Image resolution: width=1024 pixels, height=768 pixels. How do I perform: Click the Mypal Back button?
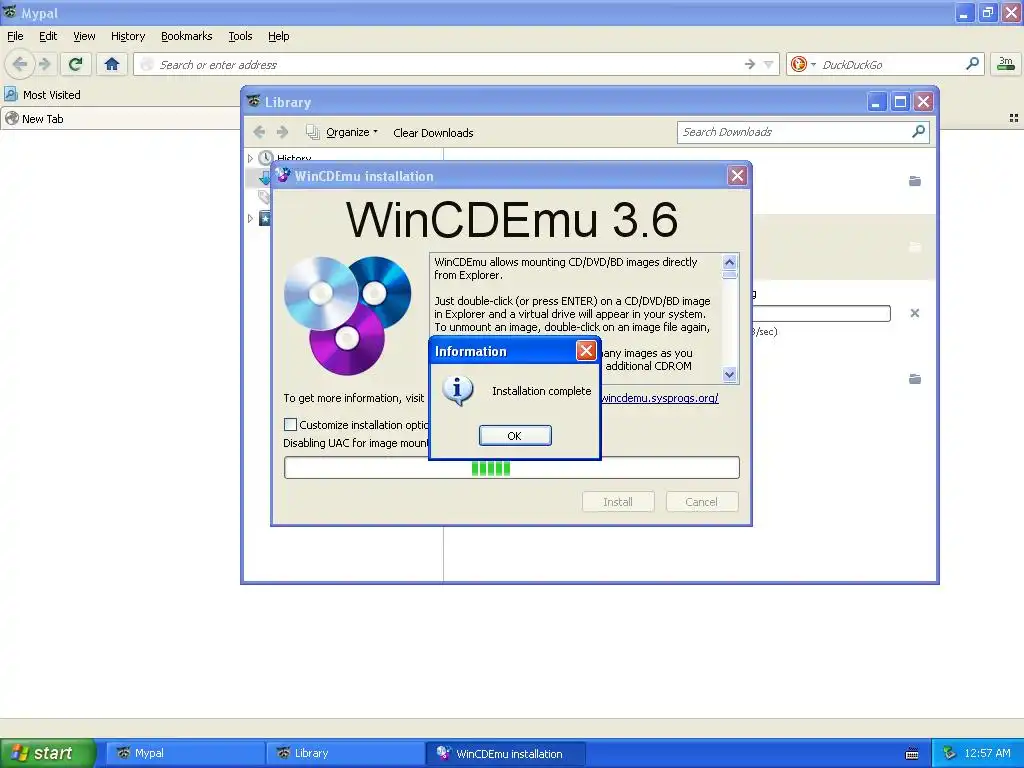tap(20, 64)
